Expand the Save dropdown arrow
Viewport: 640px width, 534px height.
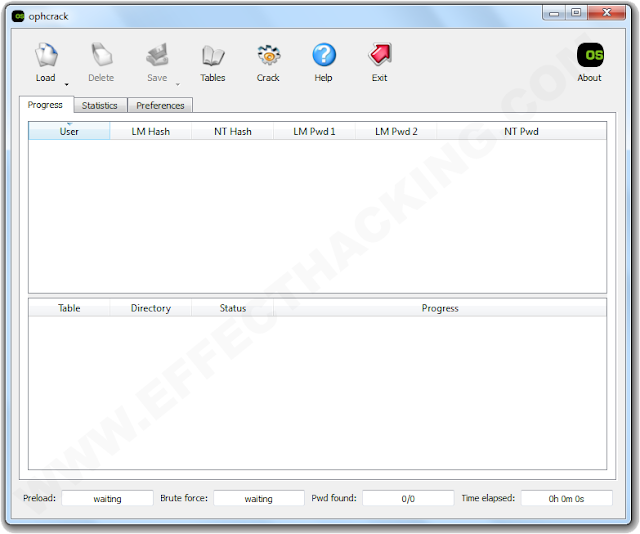click(178, 85)
